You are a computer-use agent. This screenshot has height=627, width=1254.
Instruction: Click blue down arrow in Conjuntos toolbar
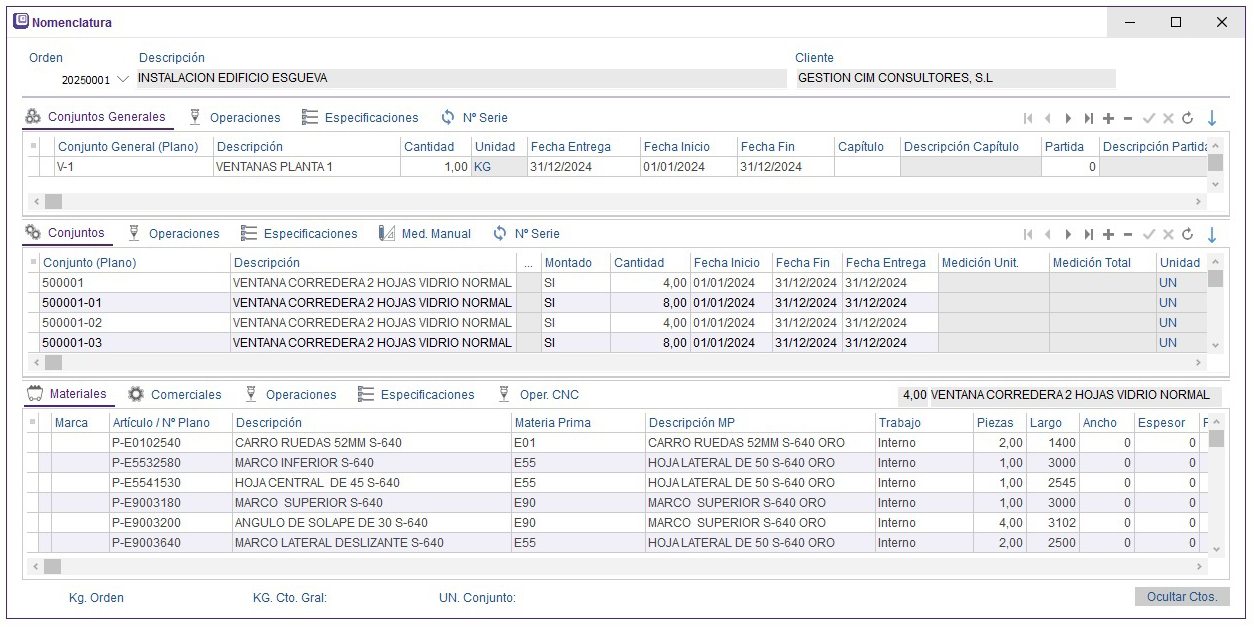pos(1212,235)
